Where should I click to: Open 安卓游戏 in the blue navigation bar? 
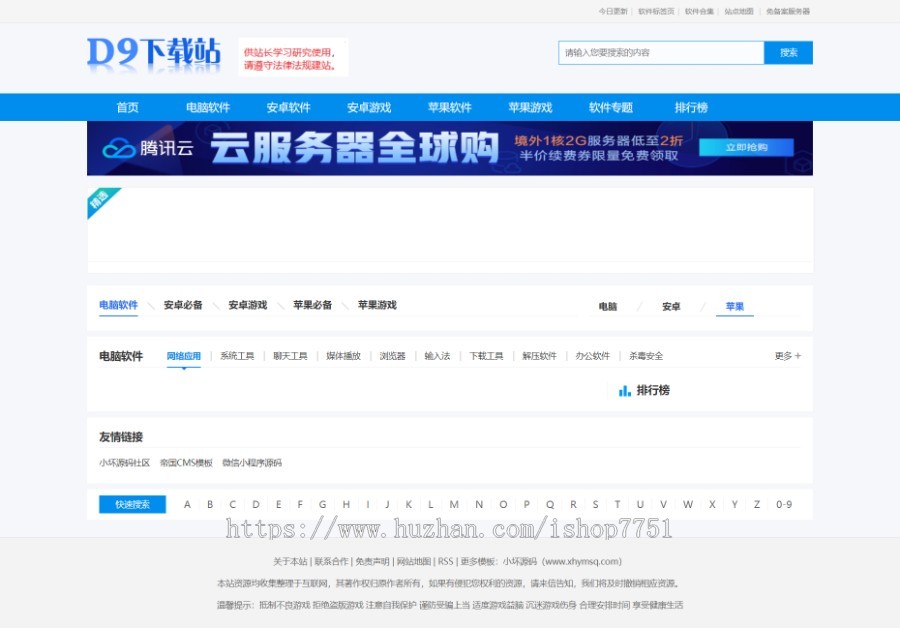click(369, 107)
